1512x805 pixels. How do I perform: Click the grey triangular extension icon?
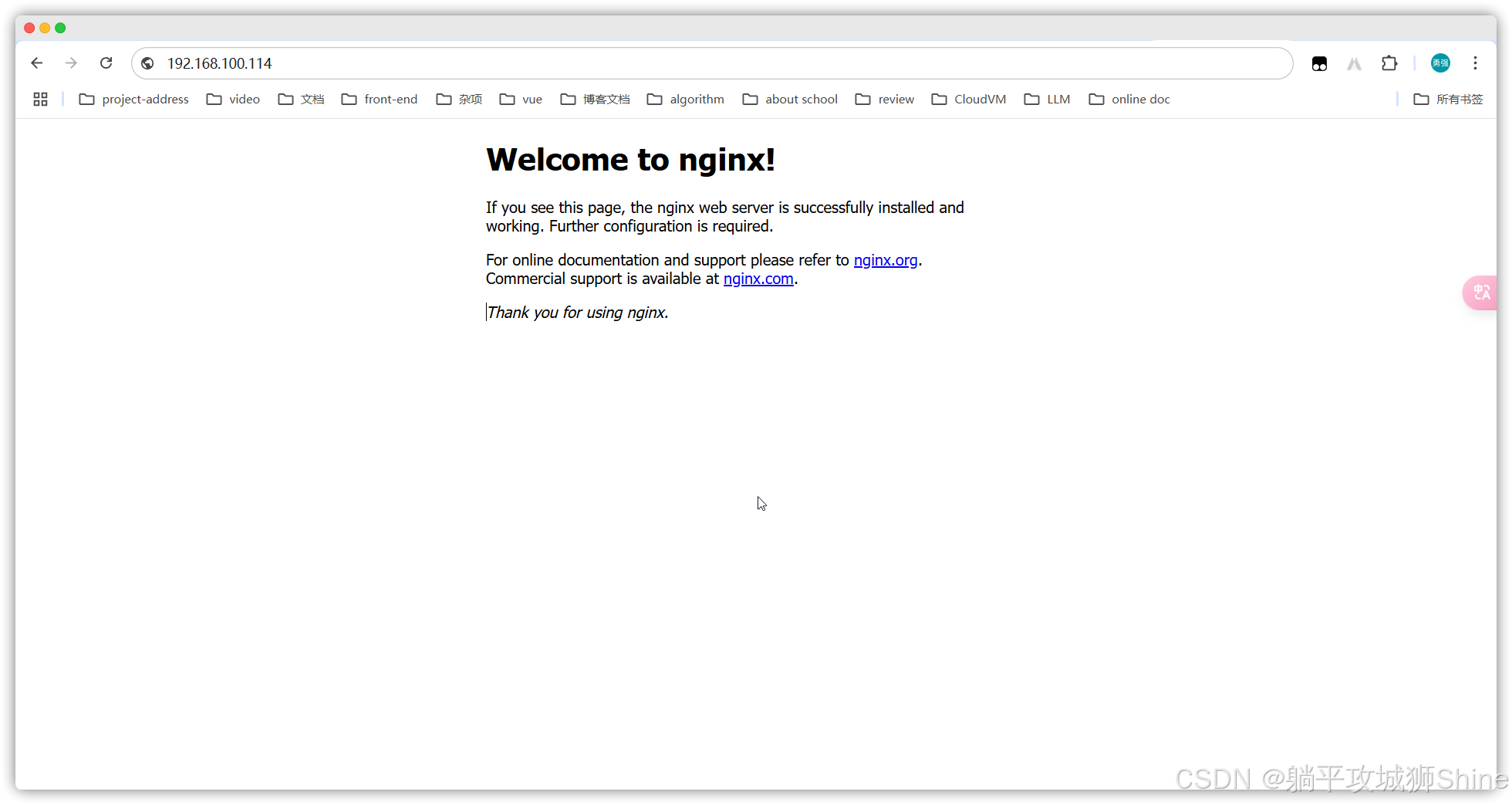(1354, 63)
